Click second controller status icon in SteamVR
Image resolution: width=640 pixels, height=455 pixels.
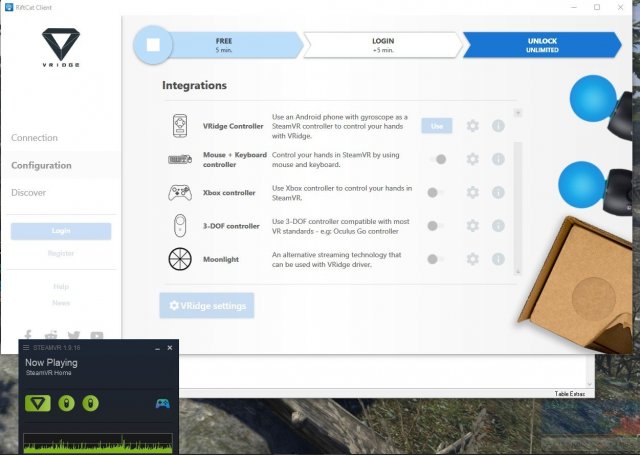click(91, 403)
